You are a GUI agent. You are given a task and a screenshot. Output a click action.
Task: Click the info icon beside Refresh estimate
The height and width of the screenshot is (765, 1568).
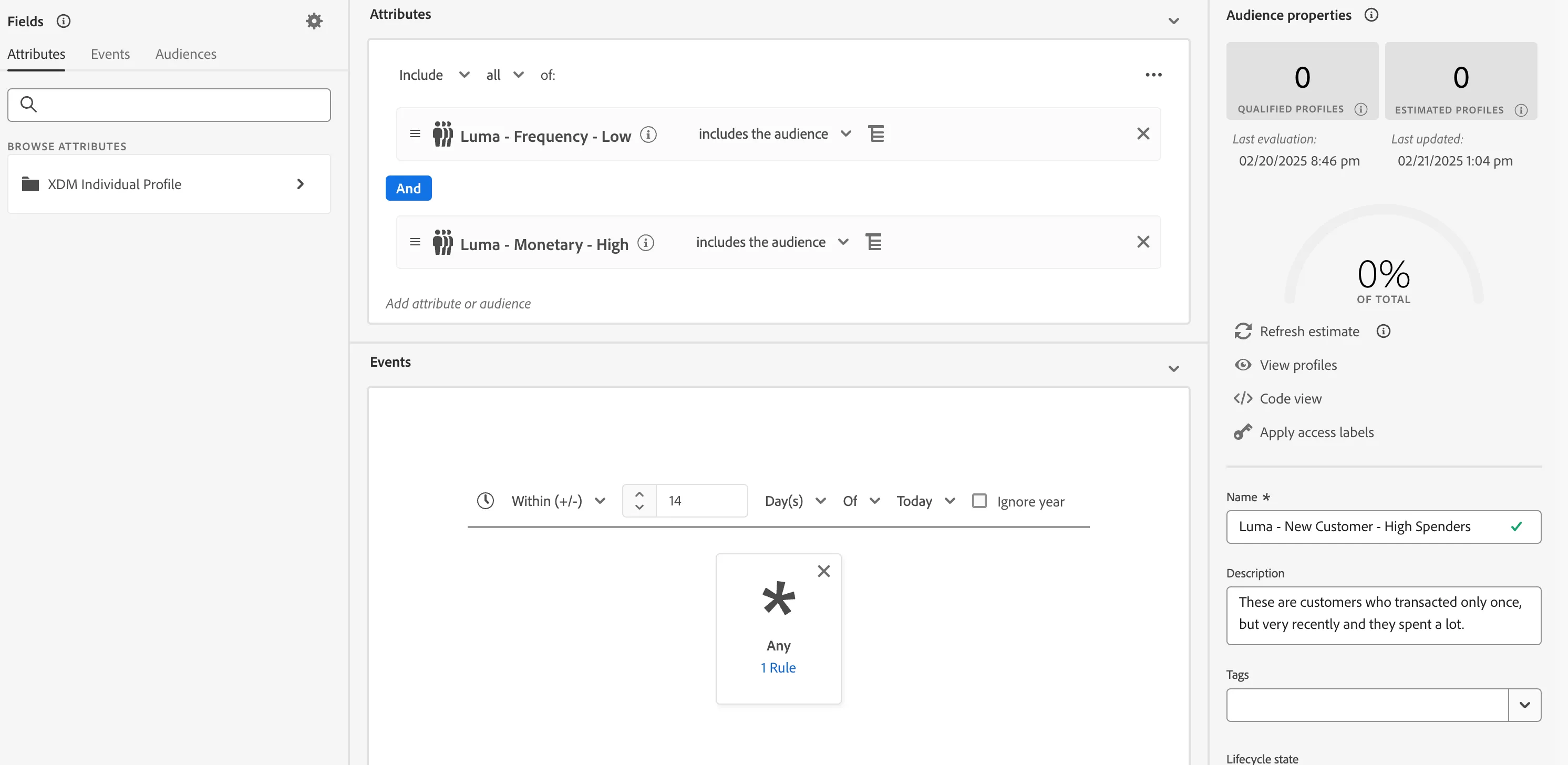1383,331
